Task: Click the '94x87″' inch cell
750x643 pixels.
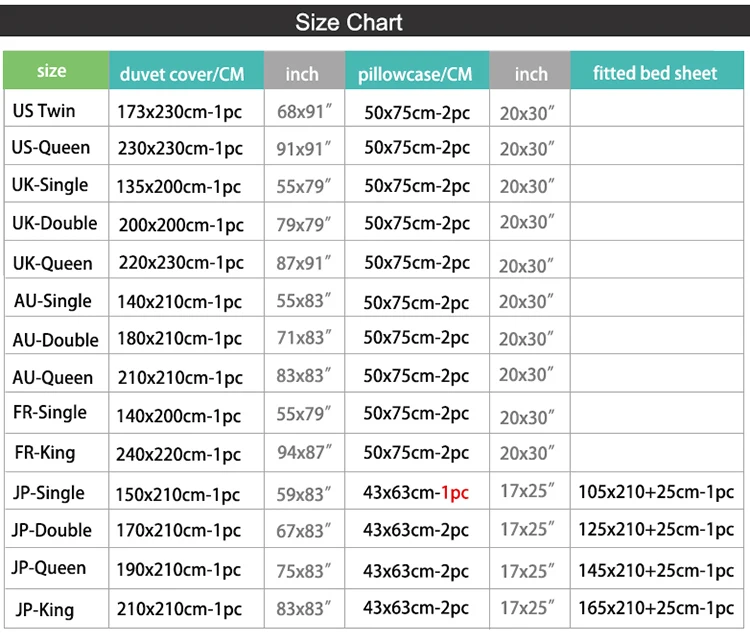Action: (x=304, y=453)
